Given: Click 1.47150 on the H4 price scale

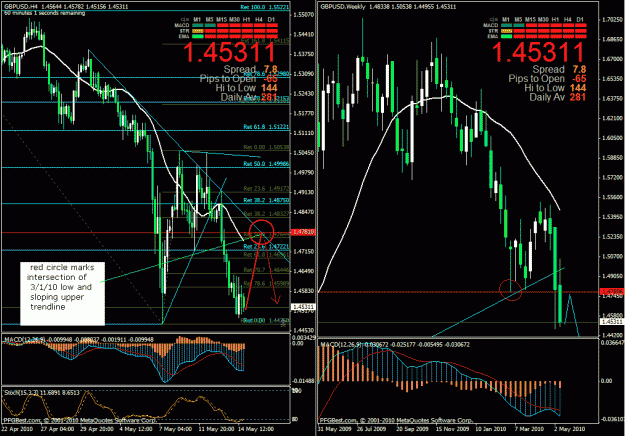Looking at the screenshot, I should click(x=303, y=251).
